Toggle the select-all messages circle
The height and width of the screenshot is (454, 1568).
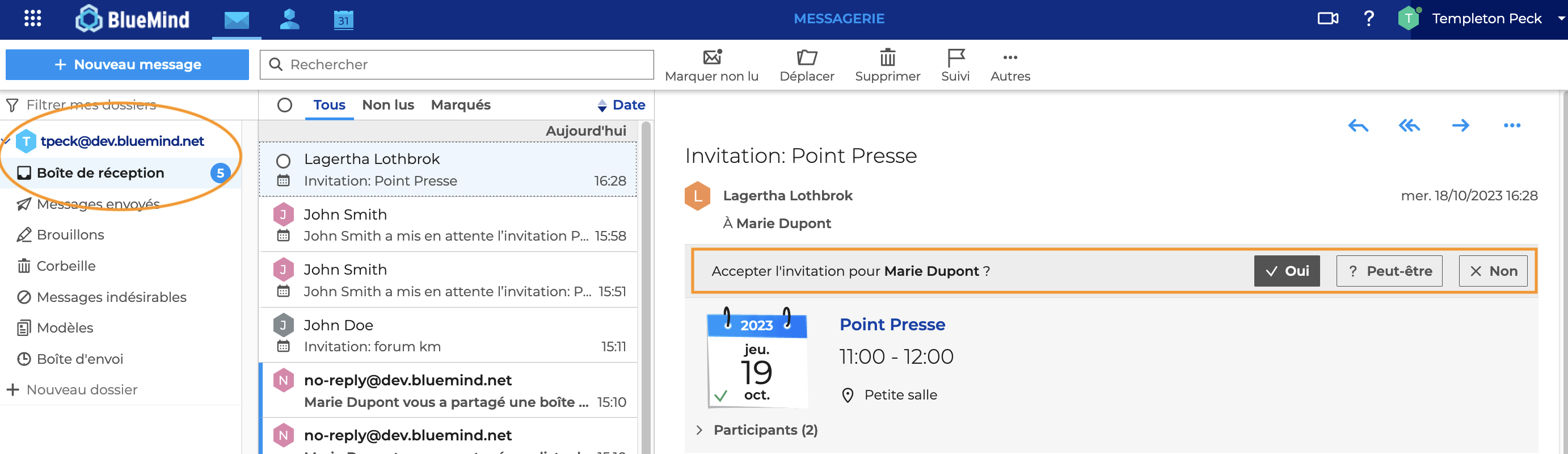284,106
